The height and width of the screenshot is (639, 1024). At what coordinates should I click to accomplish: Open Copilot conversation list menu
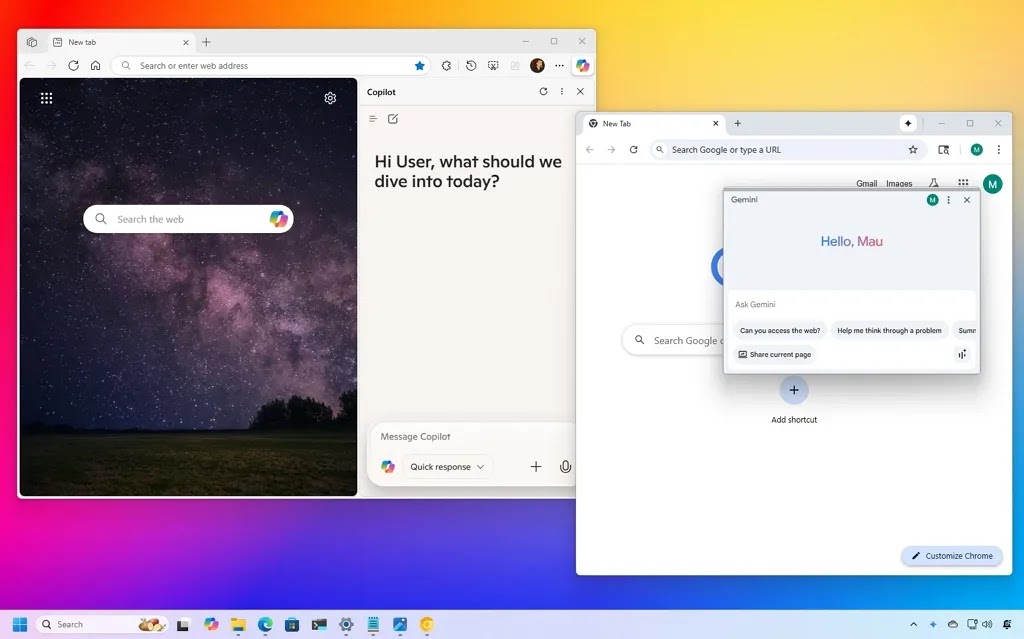tap(373, 119)
